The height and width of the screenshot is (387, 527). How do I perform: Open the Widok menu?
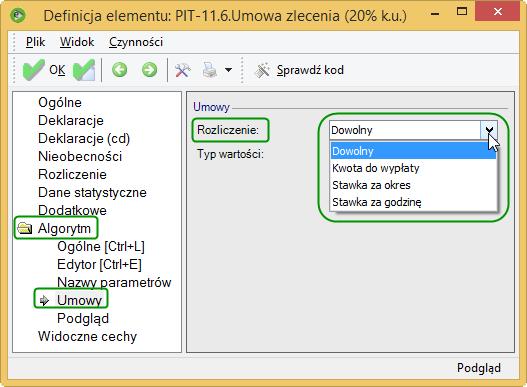[x=77, y=42]
